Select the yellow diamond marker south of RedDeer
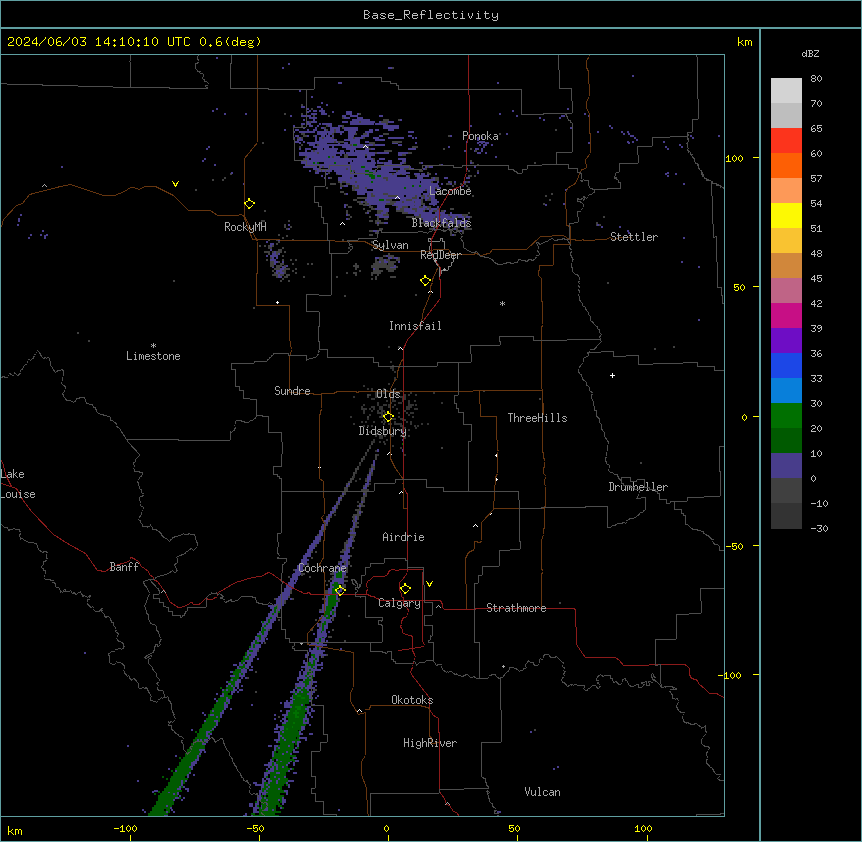Image resolution: width=862 pixels, height=842 pixels. point(426,281)
